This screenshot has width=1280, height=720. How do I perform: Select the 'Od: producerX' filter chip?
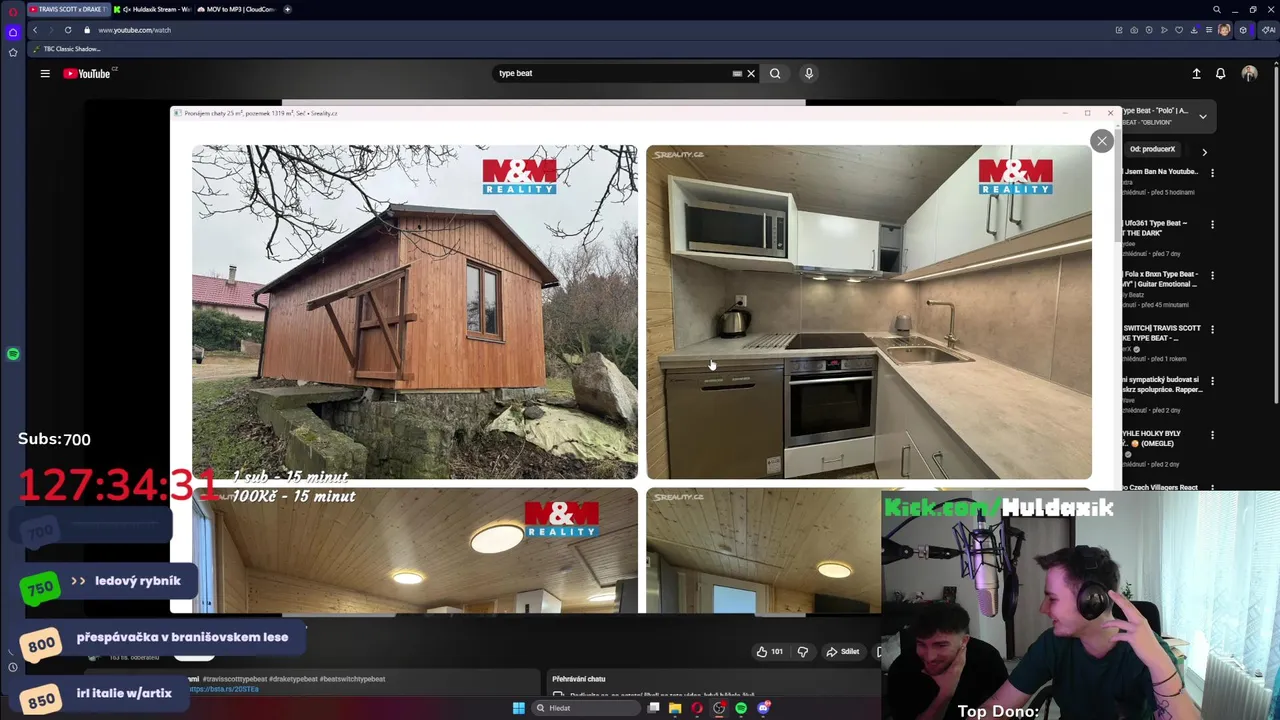tap(1152, 149)
